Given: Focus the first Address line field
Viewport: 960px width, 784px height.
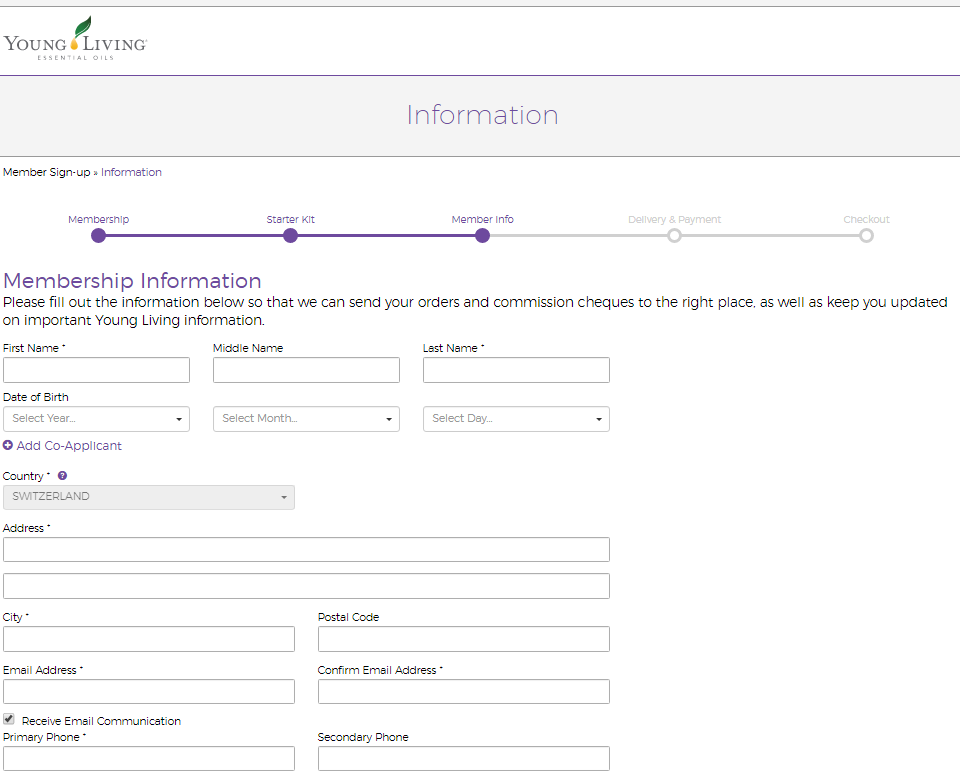Looking at the screenshot, I should tap(306, 550).
